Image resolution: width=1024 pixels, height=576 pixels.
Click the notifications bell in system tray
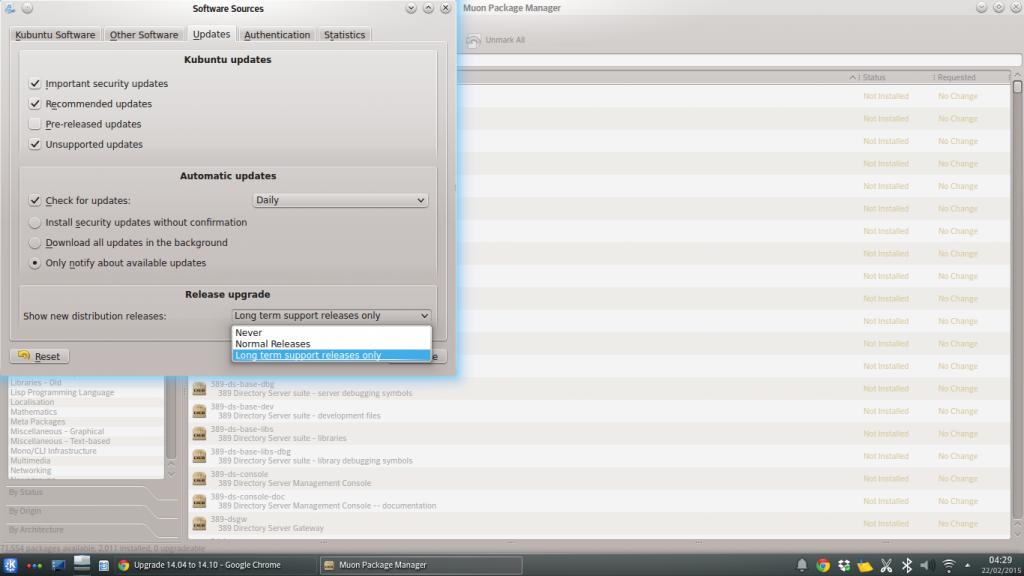click(x=802, y=565)
